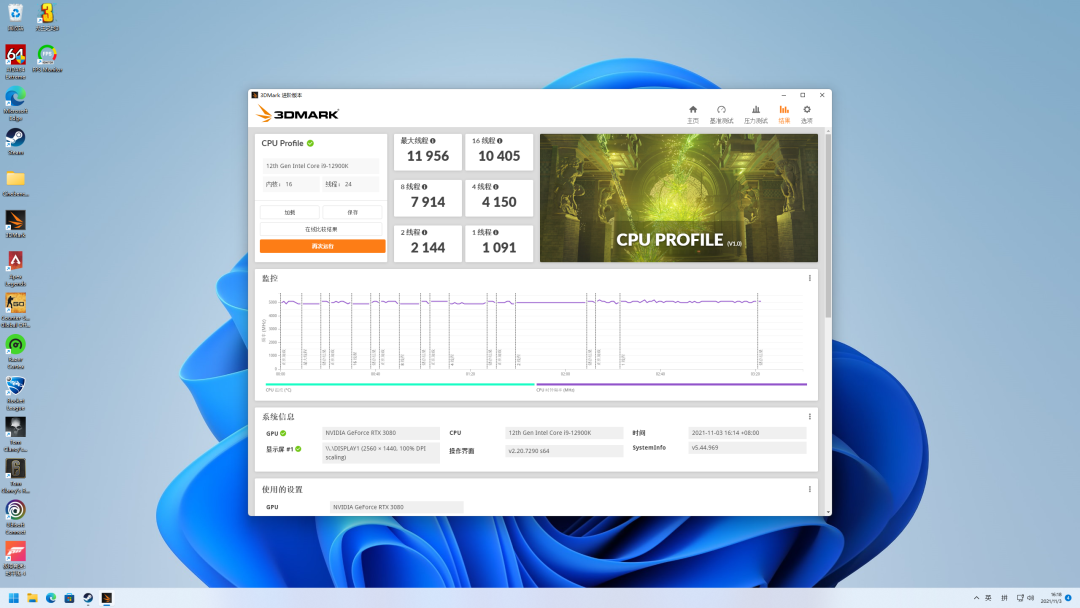The height and width of the screenshot is (608, 1080).
Task: Open the FPS Monitor desktop icon
Action: click(47, 59)
